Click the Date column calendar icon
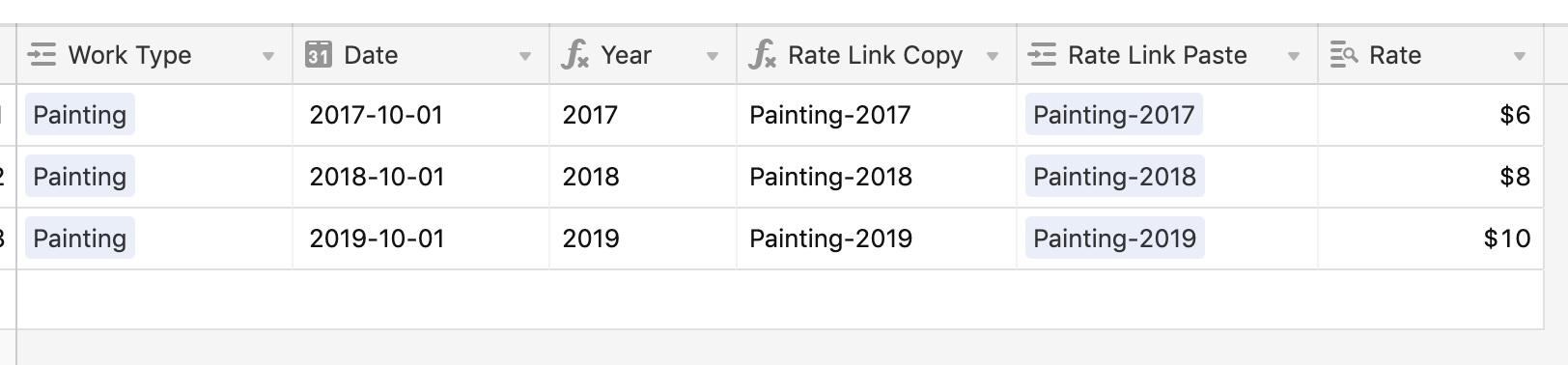 319,55
